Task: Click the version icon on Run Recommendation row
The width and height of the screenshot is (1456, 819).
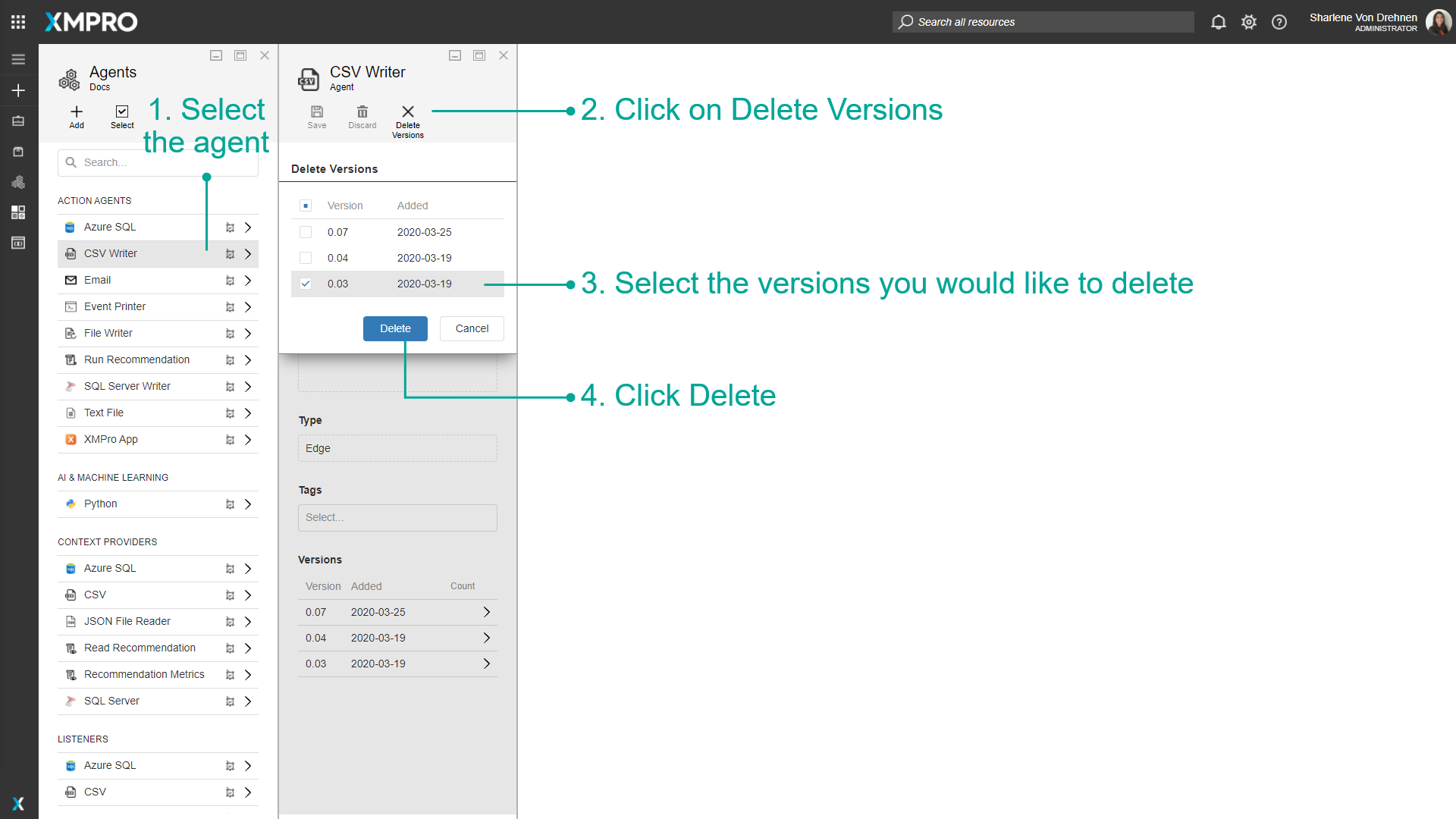Action: click(x=230, y=360)
